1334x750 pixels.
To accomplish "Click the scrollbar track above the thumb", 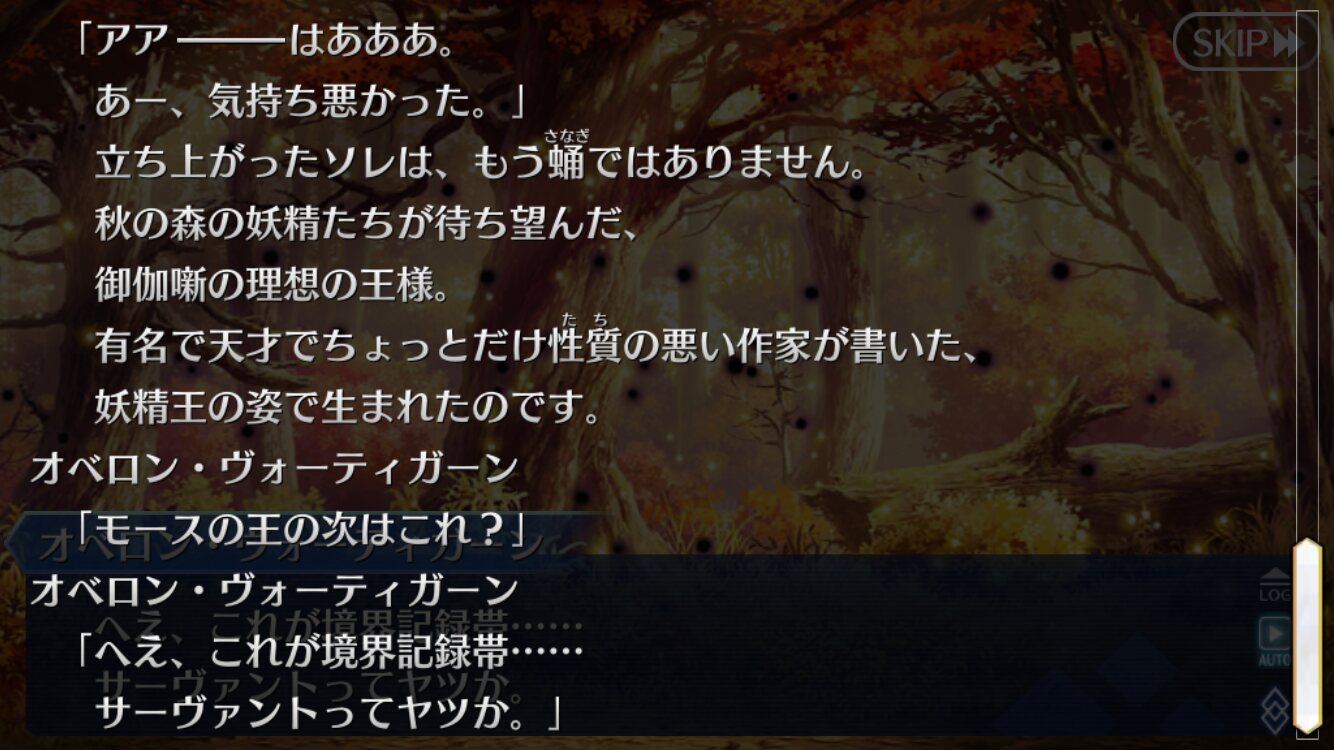I will [1308, 275].
